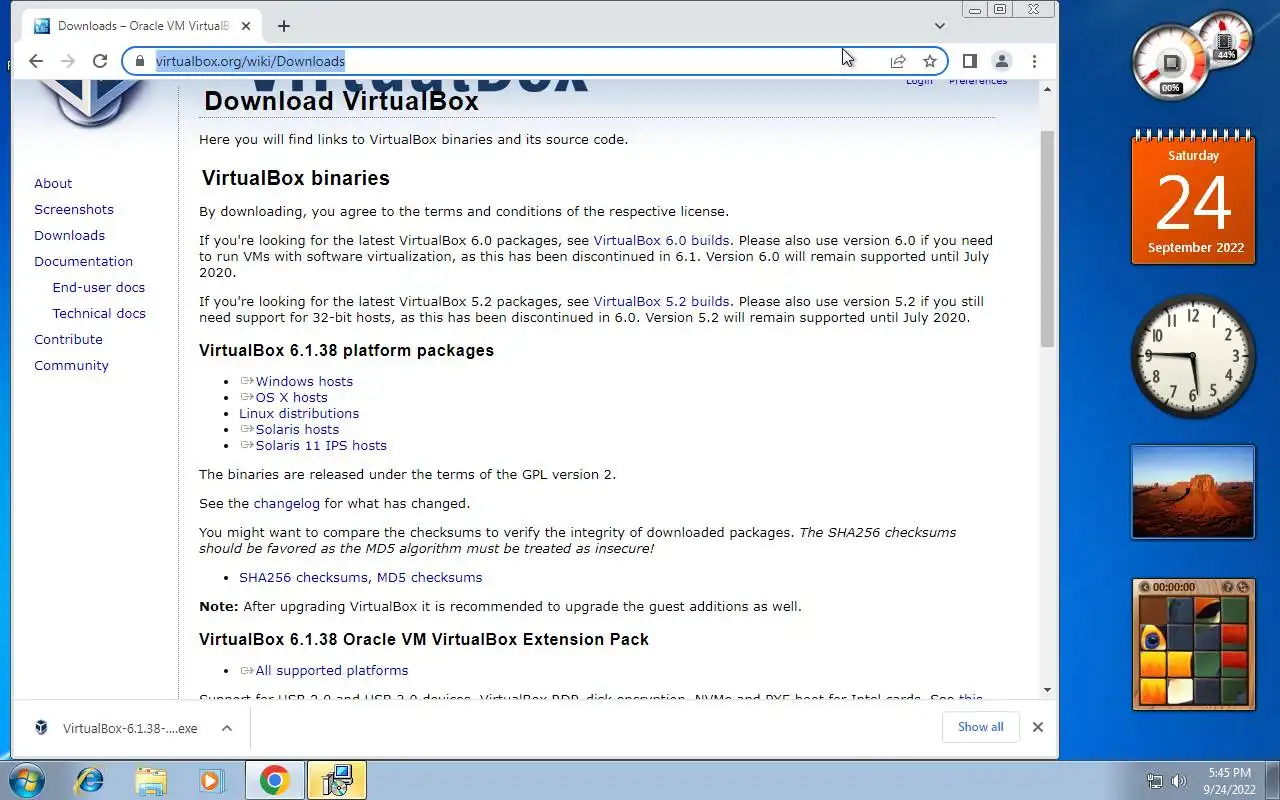Viewport: 1280px width, 800px height.
Task: Go back with the browser back arrow
Action: (x=36, y=61)
